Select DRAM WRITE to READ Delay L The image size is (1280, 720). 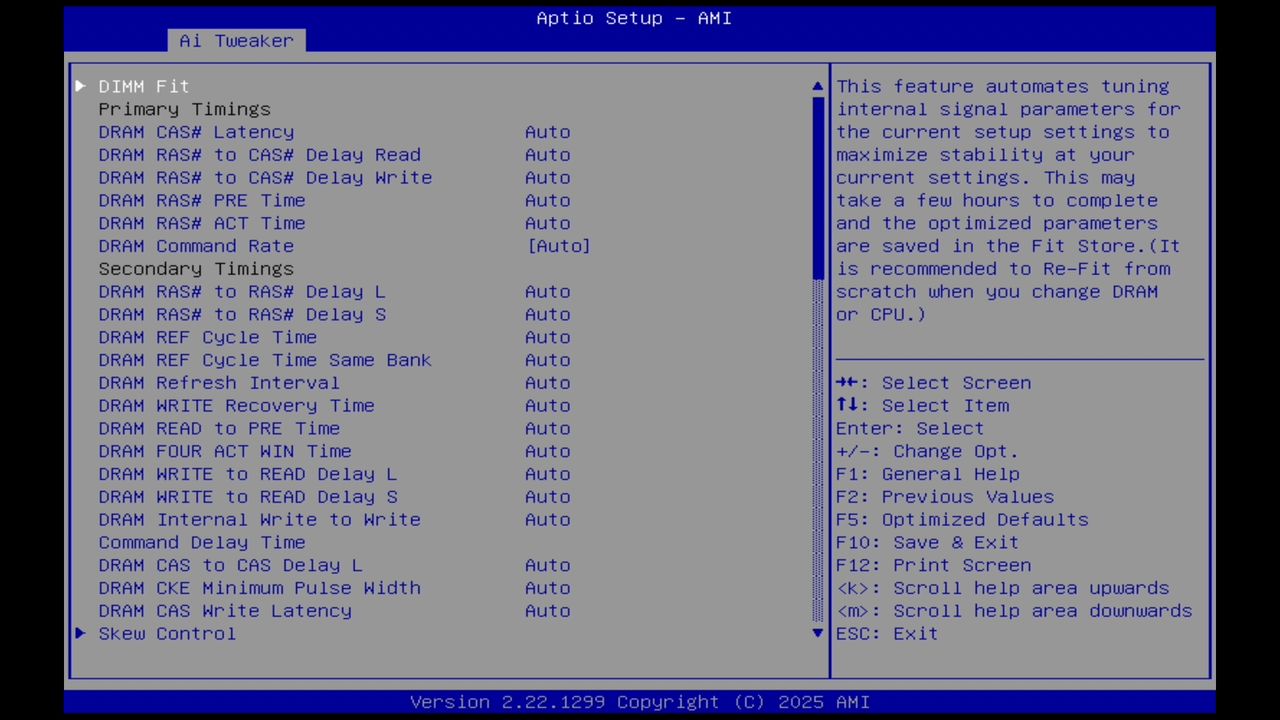tap(300, 474)
